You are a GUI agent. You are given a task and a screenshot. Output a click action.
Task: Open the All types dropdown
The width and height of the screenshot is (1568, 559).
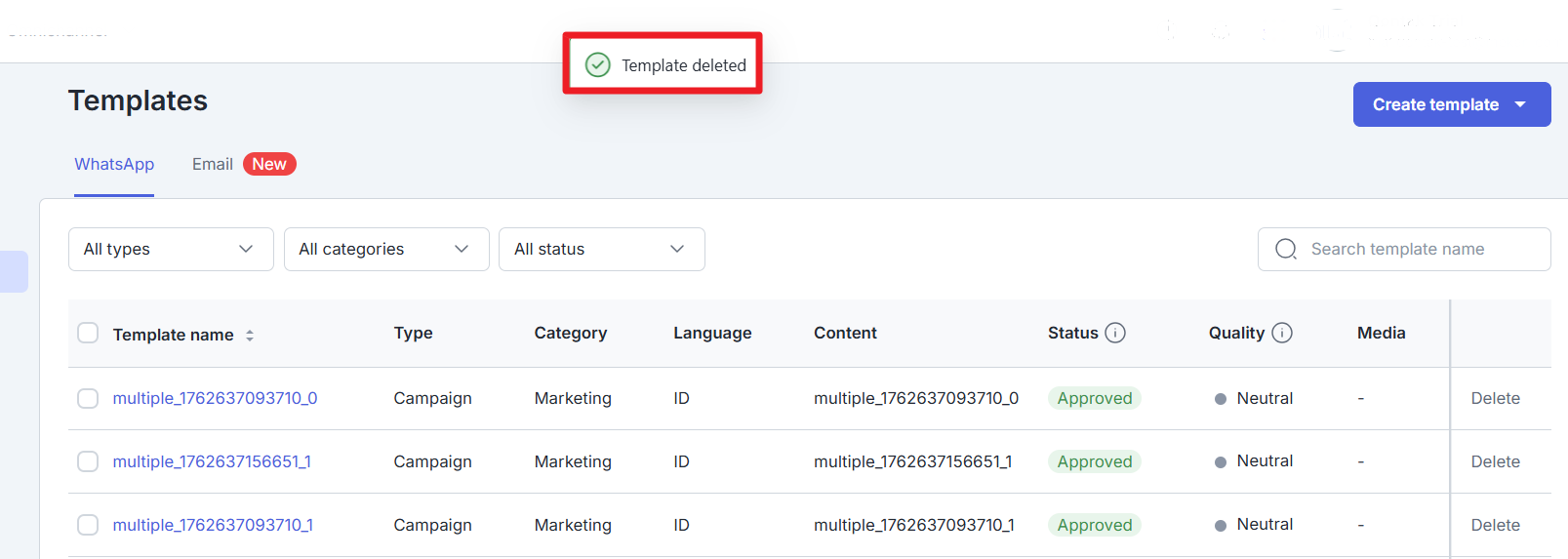coord(171,250)
